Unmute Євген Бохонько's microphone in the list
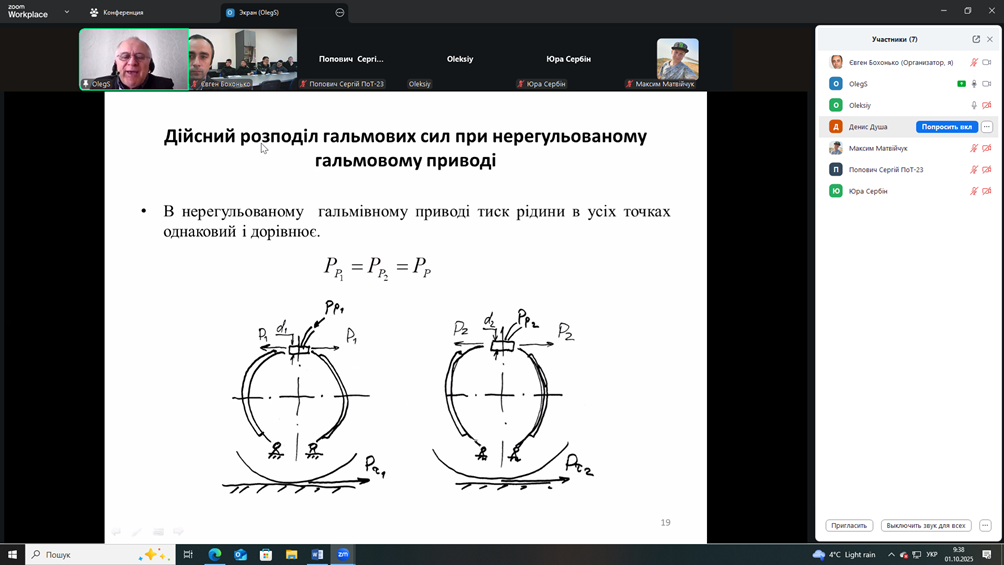Image resolution: width=1004 pixels, height=565 pixels. 974,62
